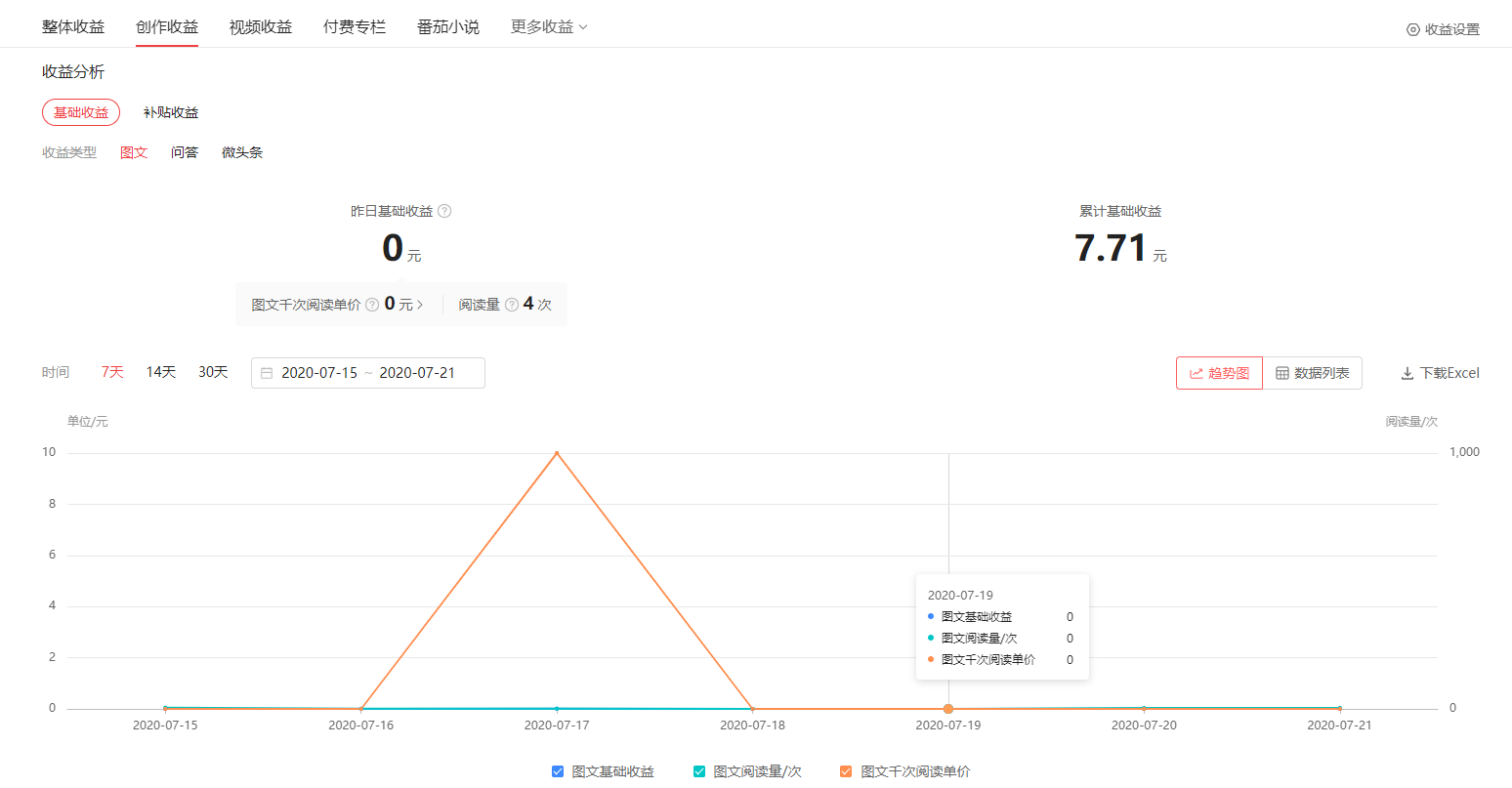Click the orange data point on 2020-07-19
Viewport: 1512px width, 788px height.
[948, 707]
